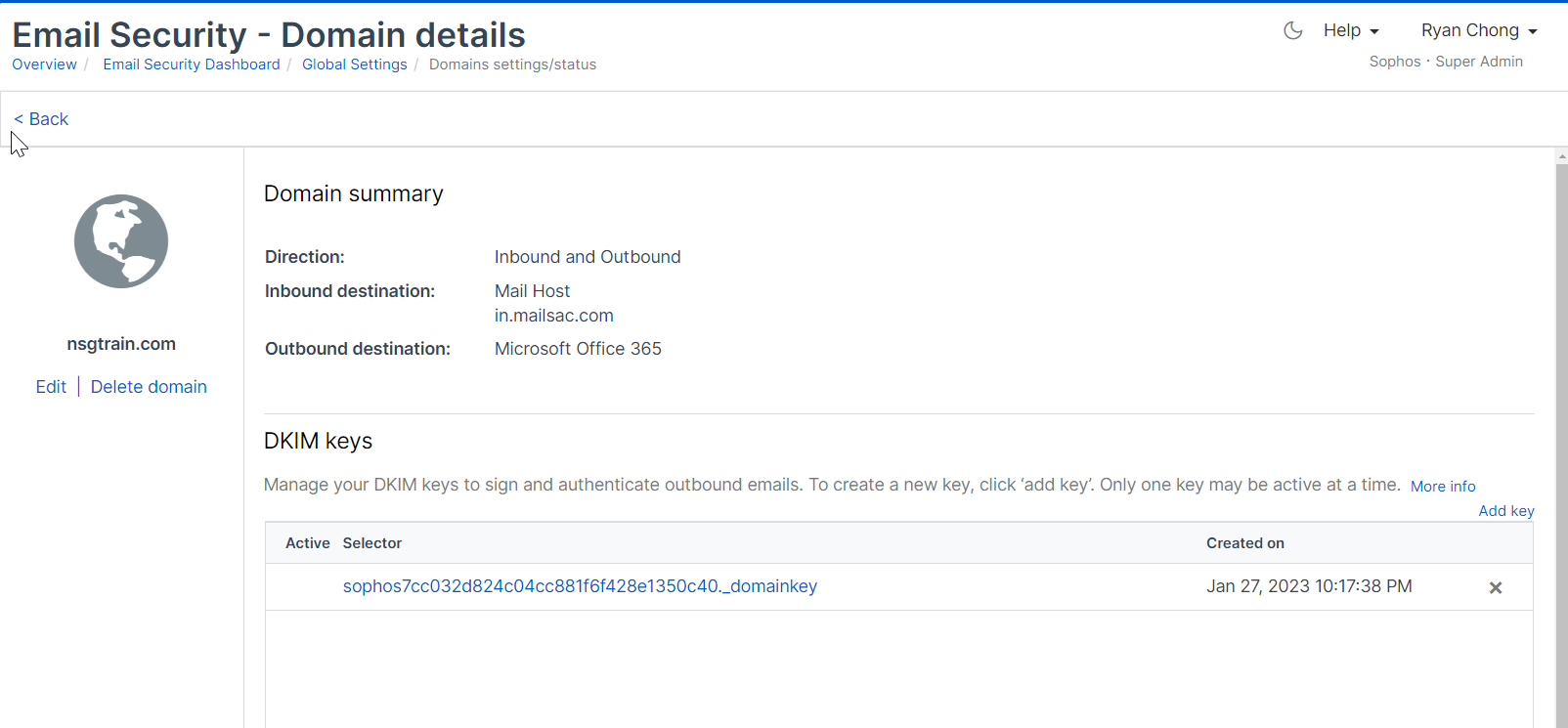Toggle dark mode with the moon icon
Image resolution: width=1568 pixels, height=728 pixels.
point(1292,30)
